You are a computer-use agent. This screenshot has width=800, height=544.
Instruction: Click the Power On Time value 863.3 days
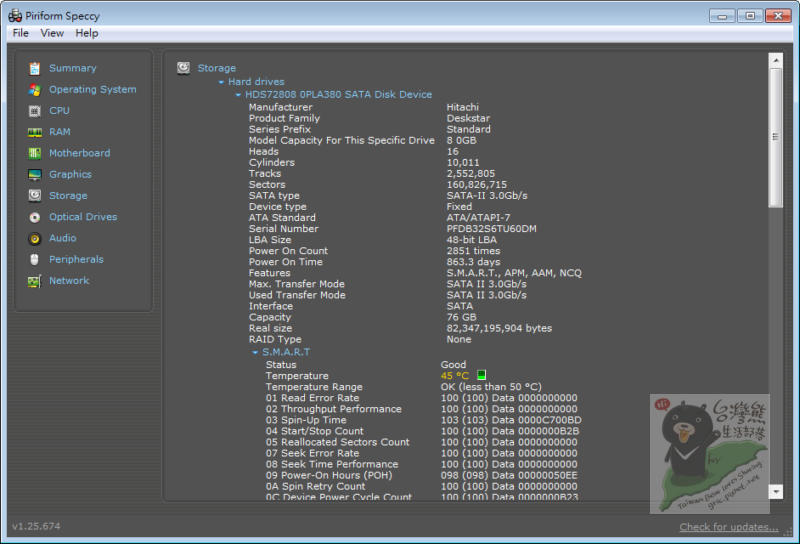point(473,262)
